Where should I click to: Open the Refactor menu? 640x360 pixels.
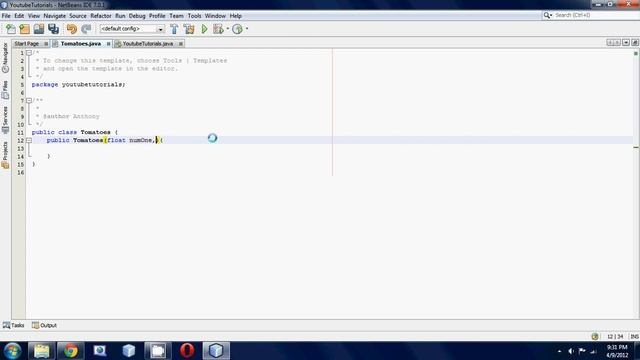coord(101,16)
